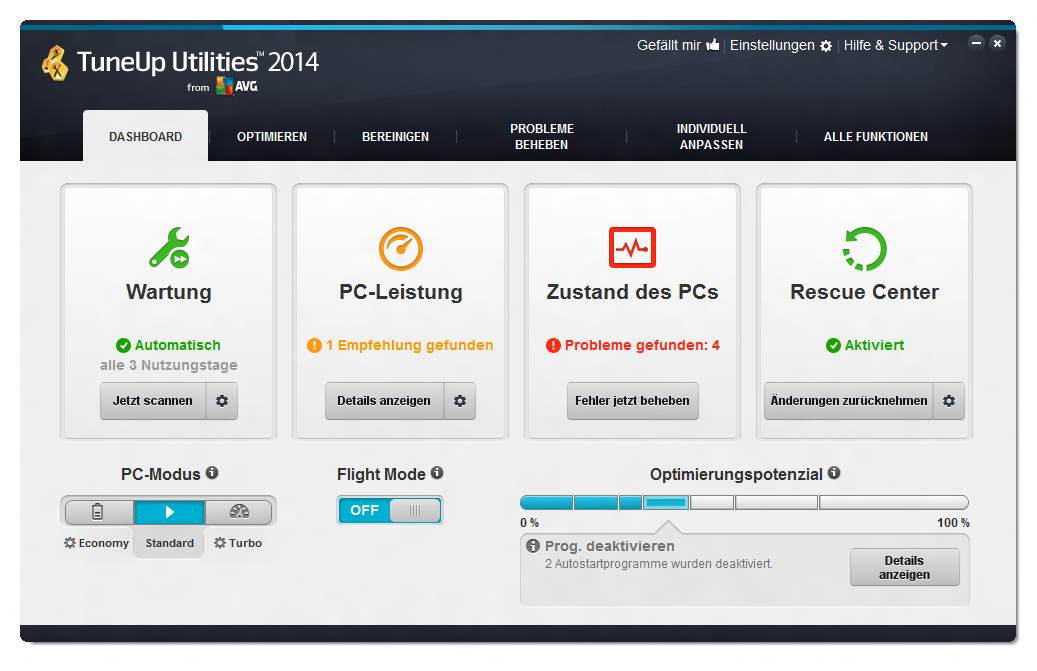Switch to the Optimieren tab
The width and height of the screenshot is (1037, 671).
click(272, 136)
